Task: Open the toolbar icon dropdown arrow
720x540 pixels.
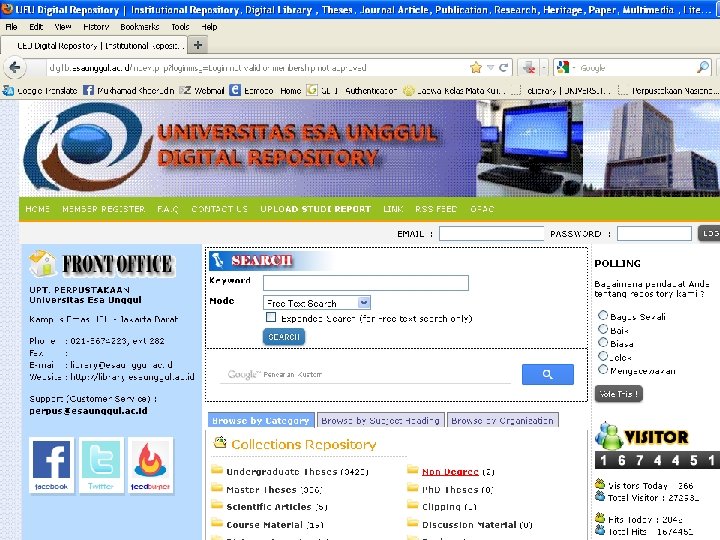Action: pos(543,68)
